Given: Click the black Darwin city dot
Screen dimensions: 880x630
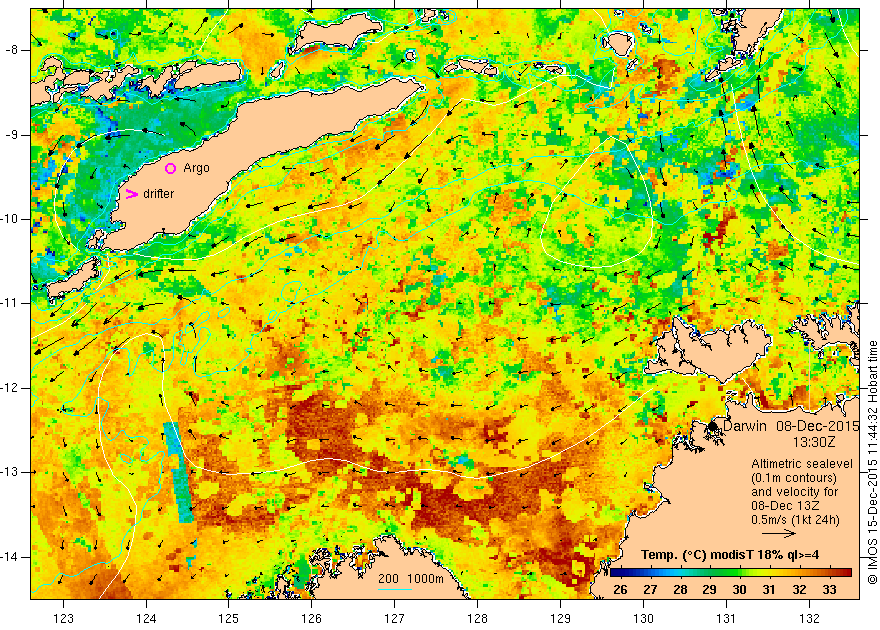Looking at the screenshot, I should [x=712, y=426].
